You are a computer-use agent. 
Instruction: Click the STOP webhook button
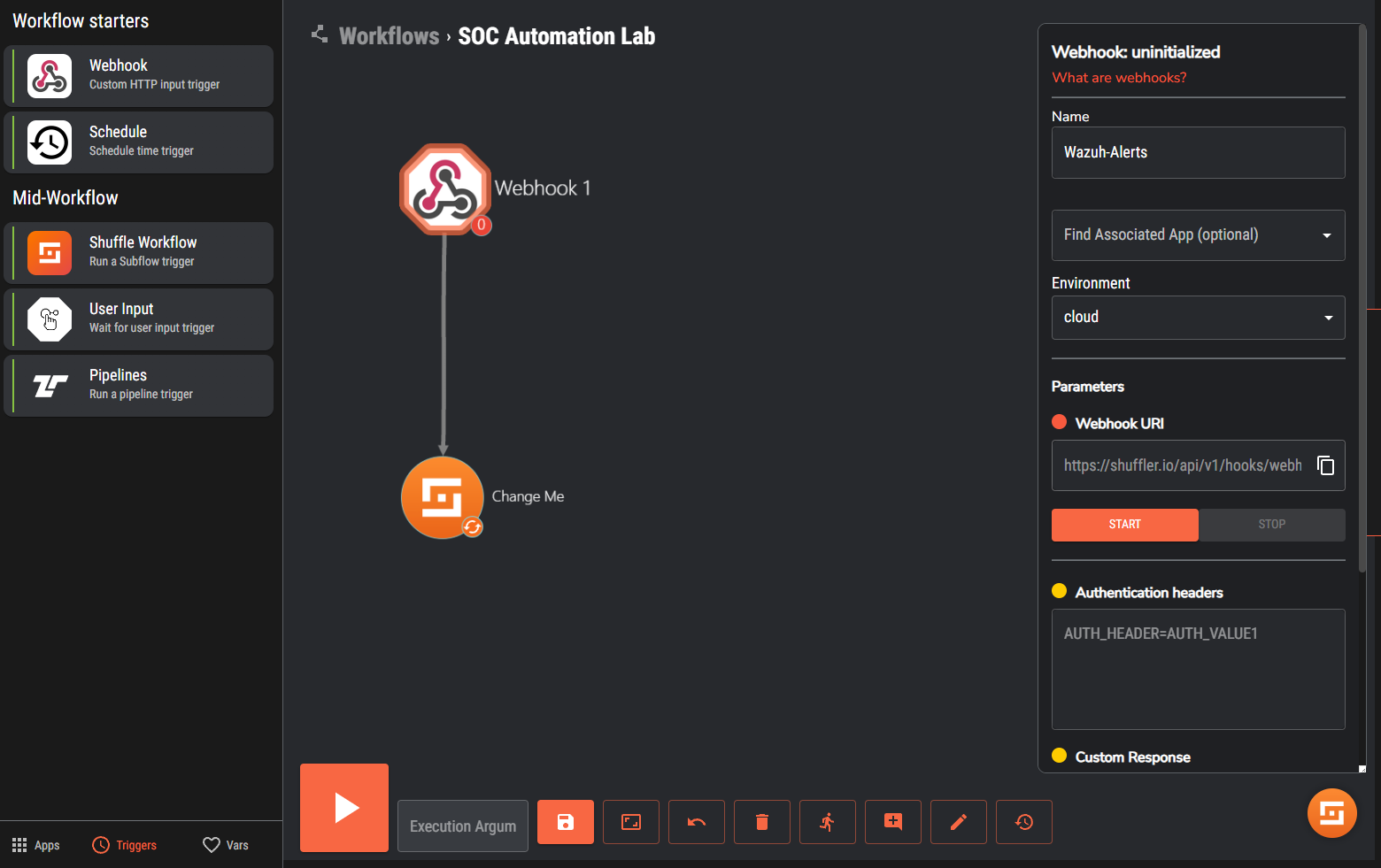(x=1272, y=525)
